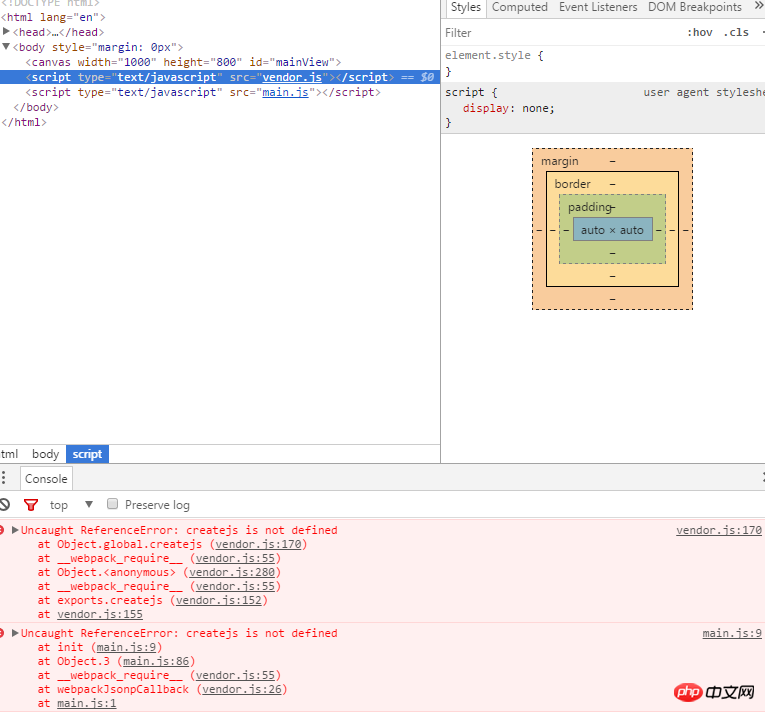This screenshot has width=765, height=712.
Task: Expand first createjs ReferenceError from vendor.js
Action: coord(15,530)
